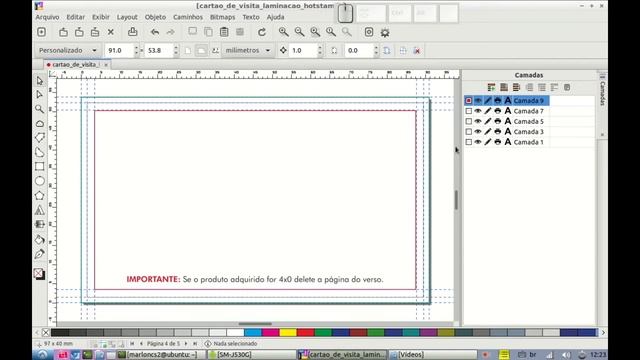
Task: Open the Objeto menu
Action: tap(155, 17)
